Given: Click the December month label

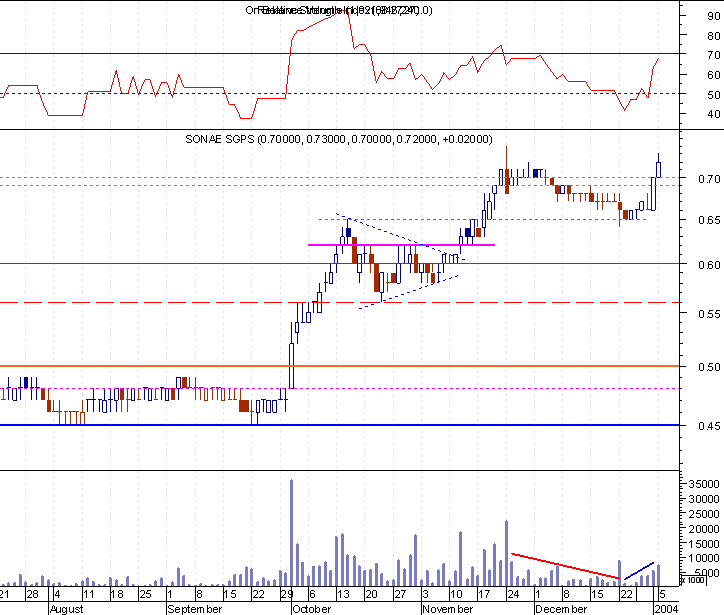Looking at the screenshot, I should tap(561, 609).
